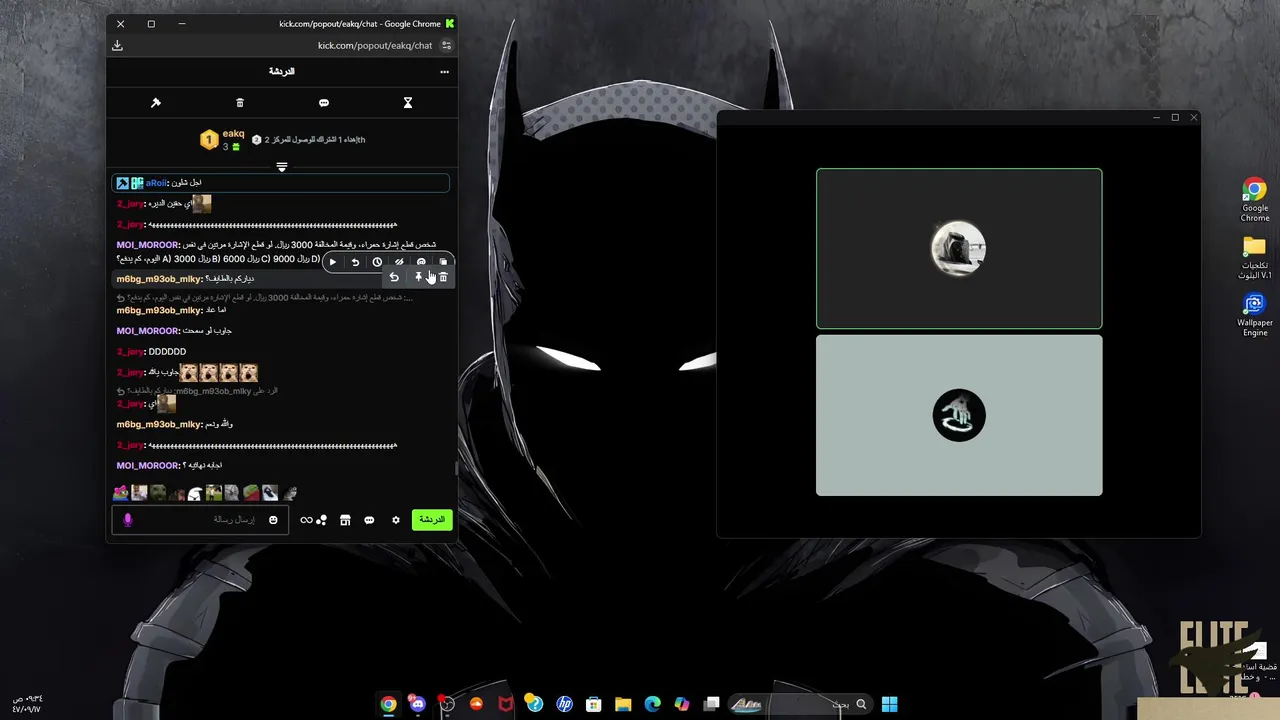
Task: Click the crossed-eye hide icon in message actions
Action: coord(399,262)
